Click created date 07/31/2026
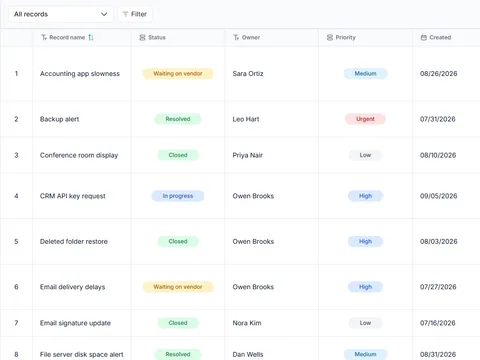The image size is (480, 360). 438,119
